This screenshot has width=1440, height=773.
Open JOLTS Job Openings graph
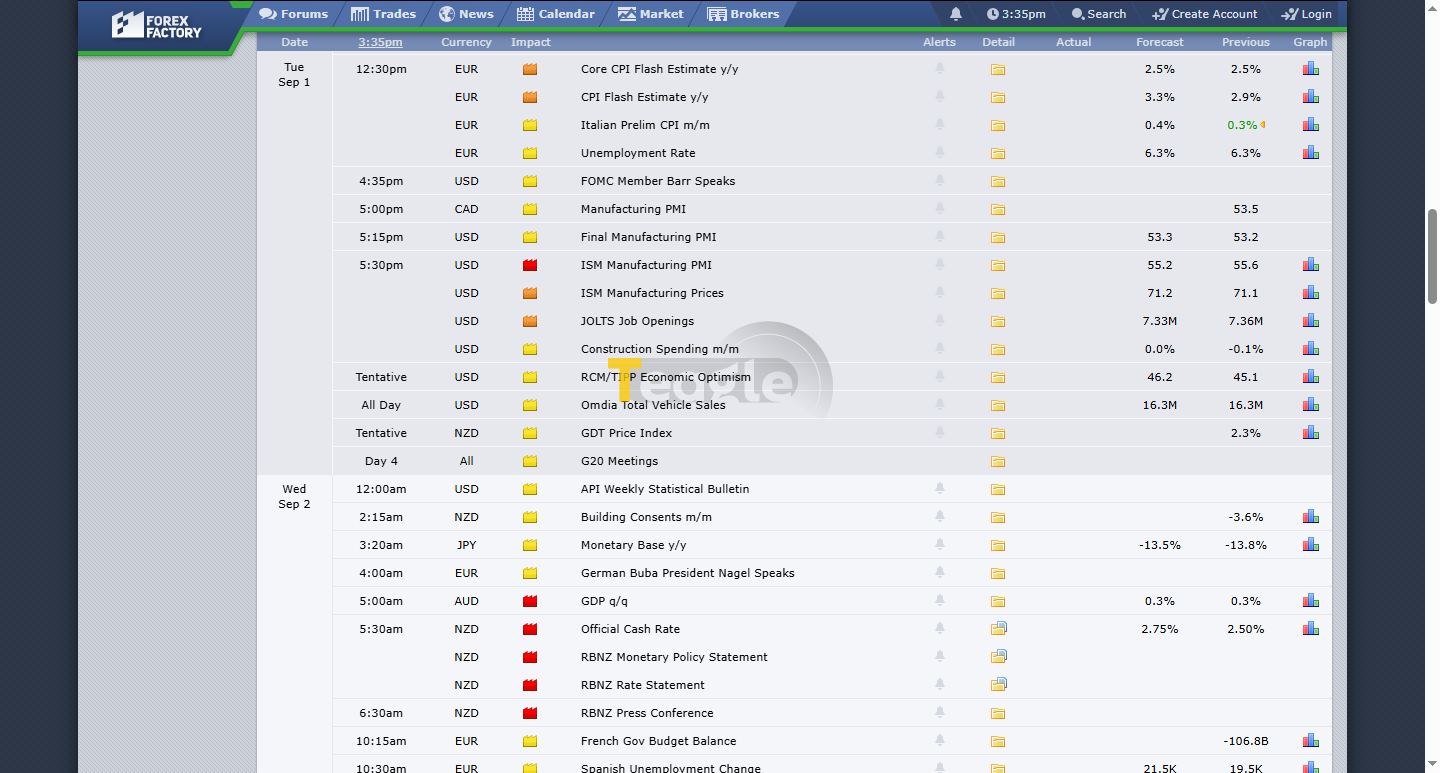pyautogui.click(x=1310, y=321)
